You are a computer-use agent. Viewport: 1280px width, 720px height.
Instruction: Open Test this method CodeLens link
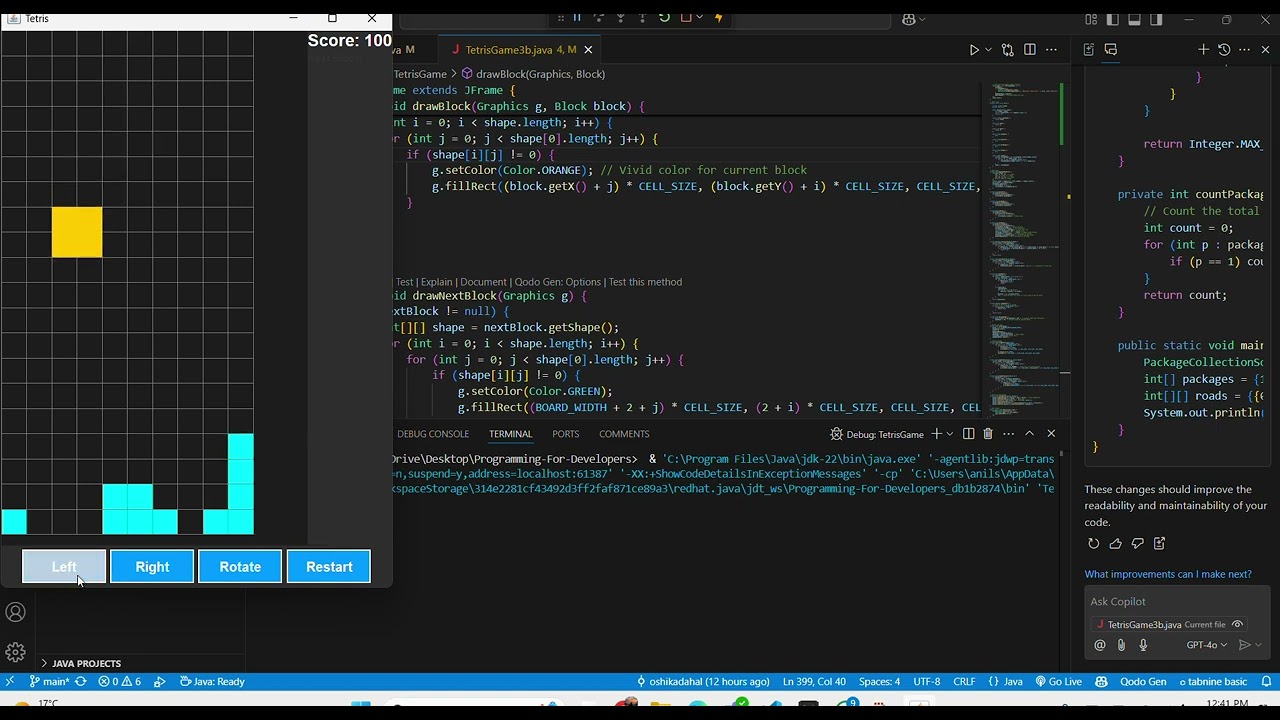pyautogui.click(x=645, y=282)
